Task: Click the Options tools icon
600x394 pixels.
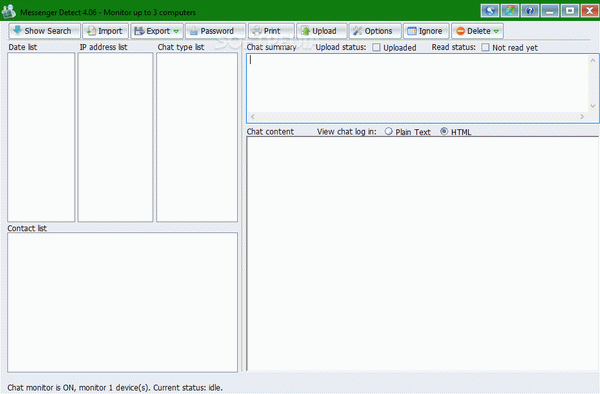Action: [x=357, y=31]
